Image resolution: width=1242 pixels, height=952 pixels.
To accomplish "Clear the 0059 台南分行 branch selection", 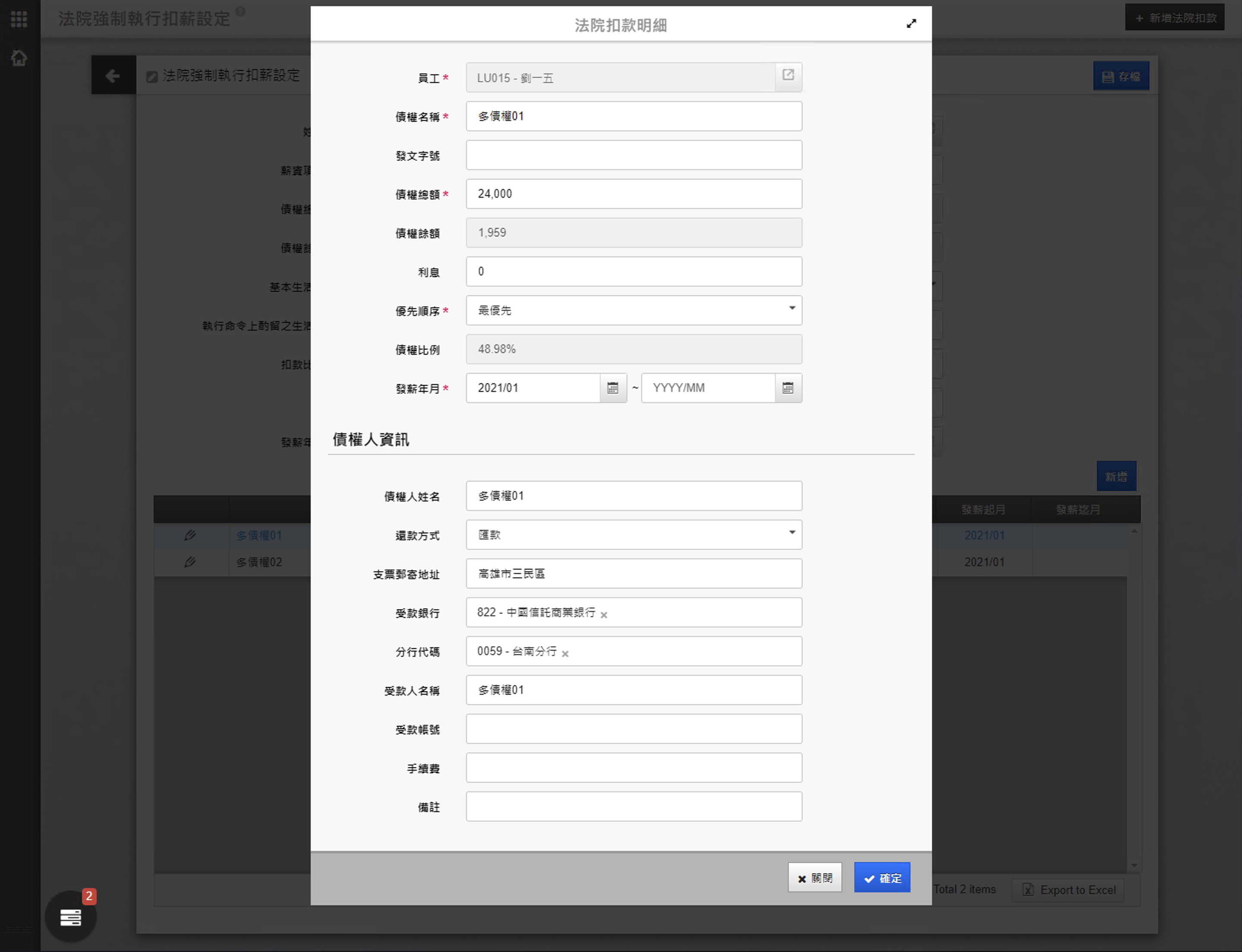I will point(565,653).
